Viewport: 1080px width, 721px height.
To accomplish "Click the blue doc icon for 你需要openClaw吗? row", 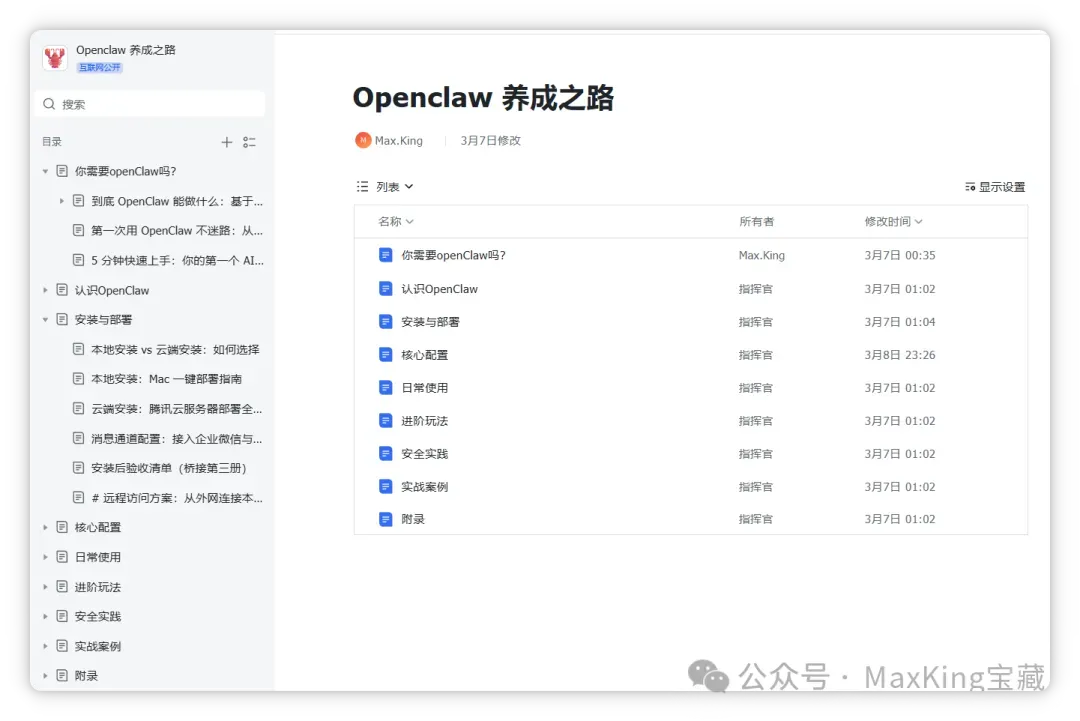I will pyautogui.click(x=386, y=255).
